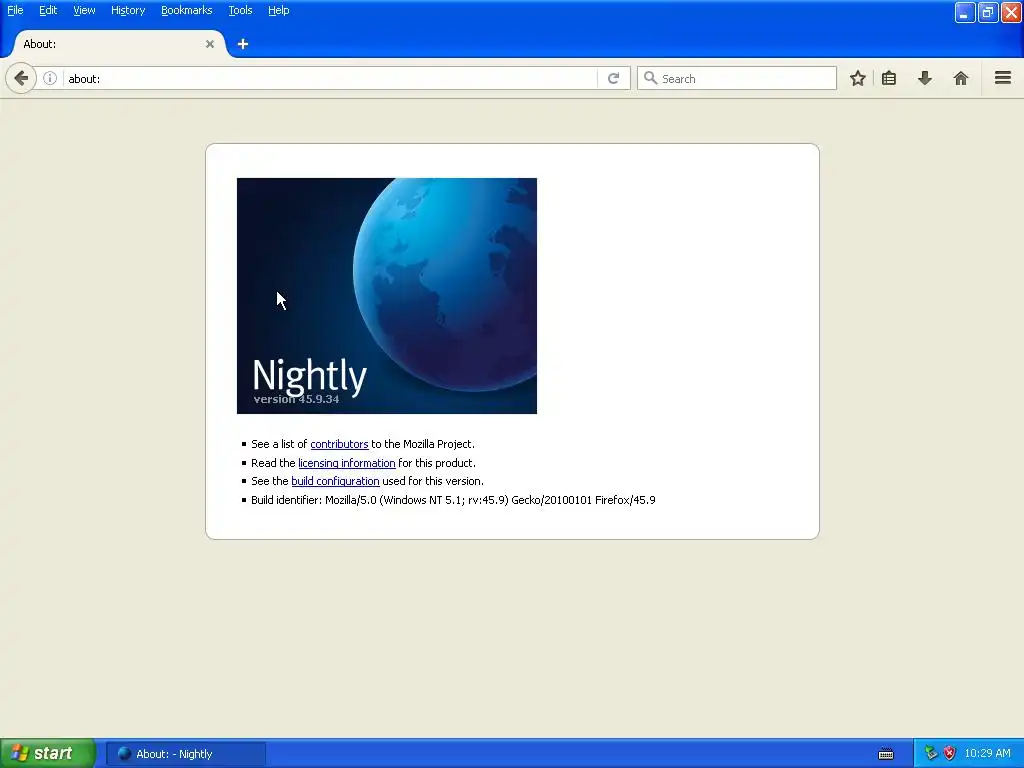Bookmark this page with the star icon
The image size is (1024, 768).
857,78
